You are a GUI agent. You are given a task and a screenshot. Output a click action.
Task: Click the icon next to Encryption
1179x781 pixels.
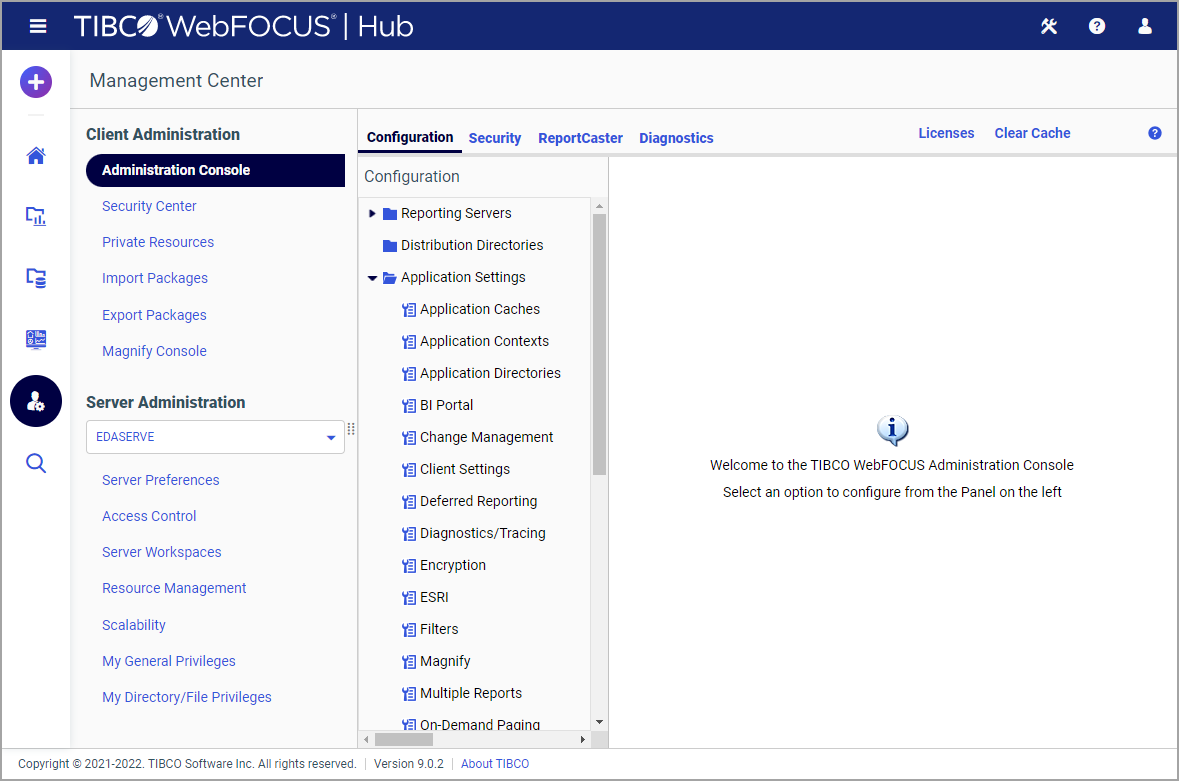(x=409, y=566)
